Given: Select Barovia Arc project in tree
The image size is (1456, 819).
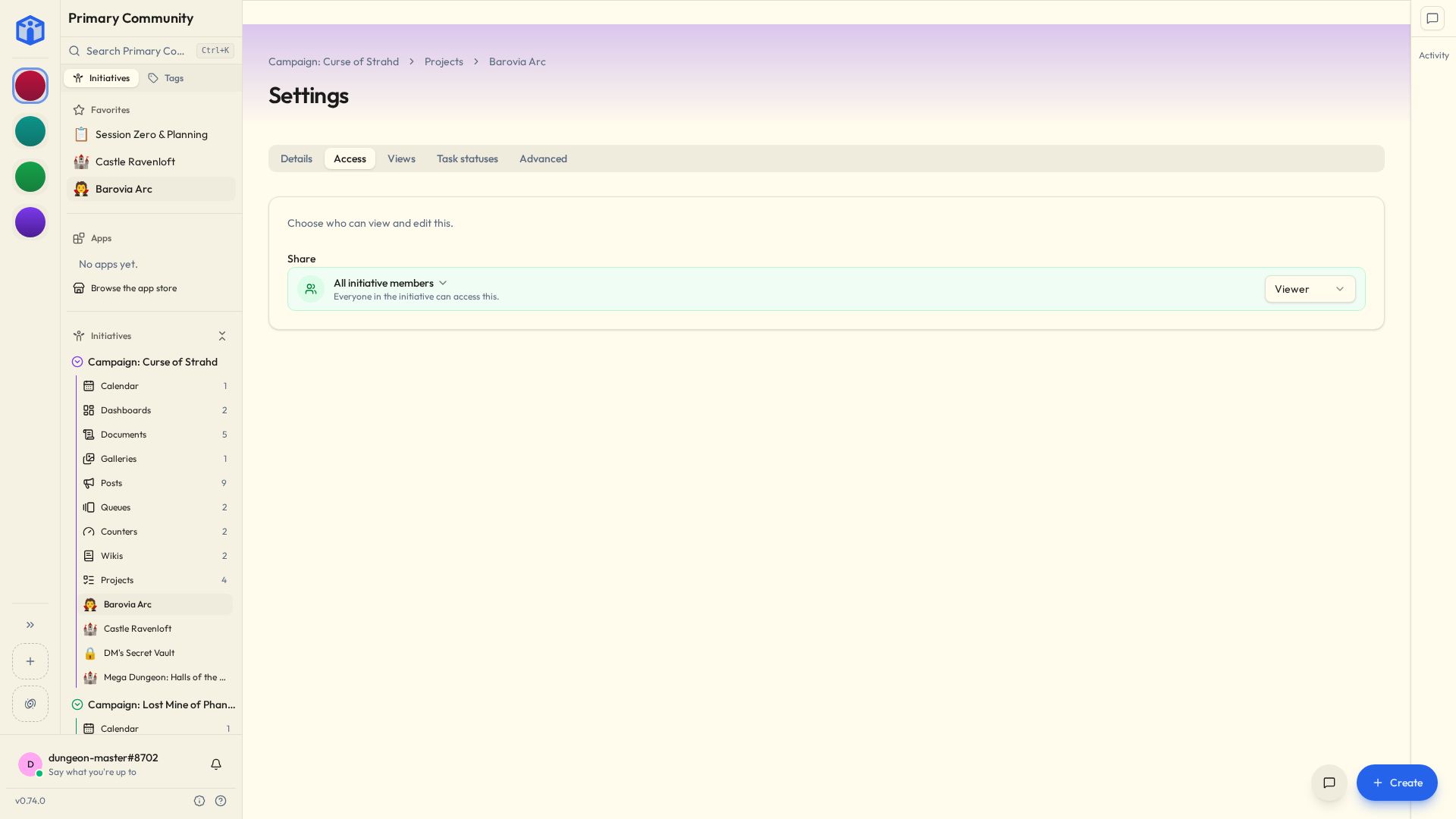Looking at the screenshot, I should [155, 604].
